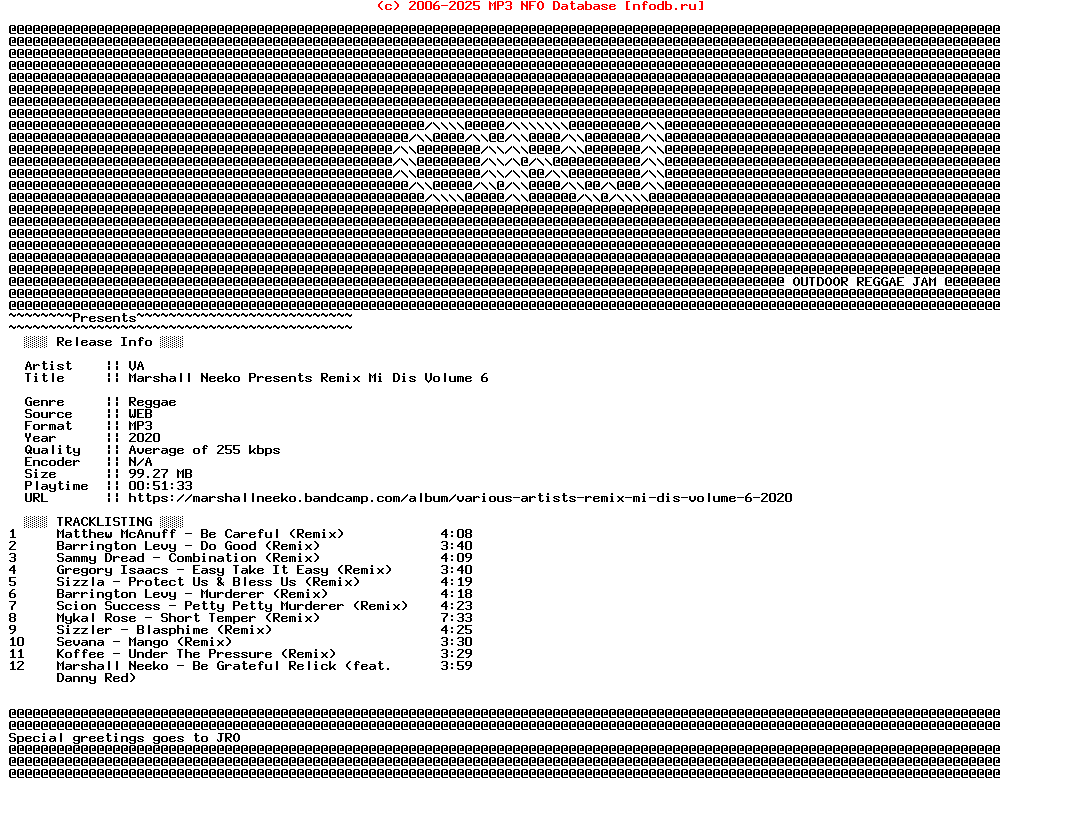
Task: Click track number 12
Action: point(17,666)
